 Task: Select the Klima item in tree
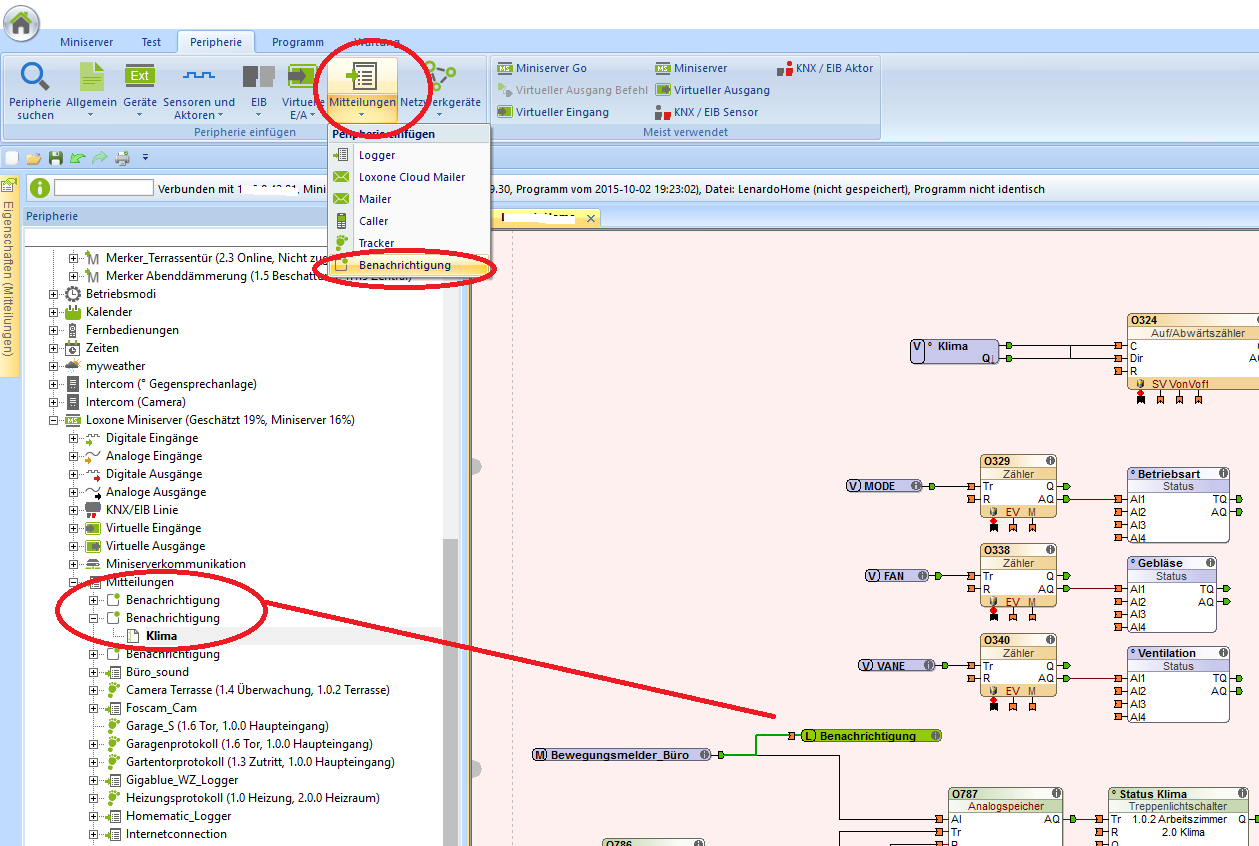(x=161, y=636)
